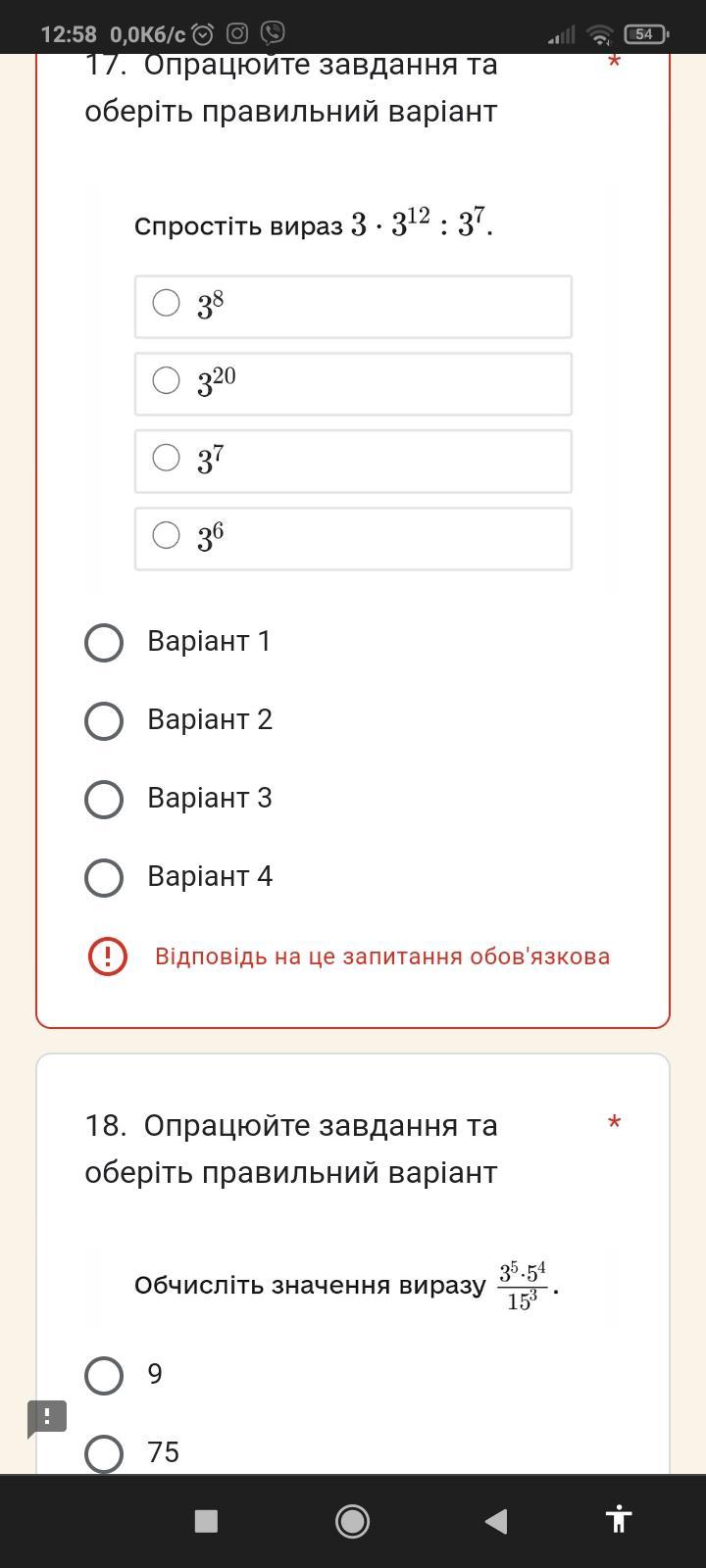706x1568 pixels.
Task: Tap the alarm clock status icon
Action: pyautogui.click(x=203, y=34)
